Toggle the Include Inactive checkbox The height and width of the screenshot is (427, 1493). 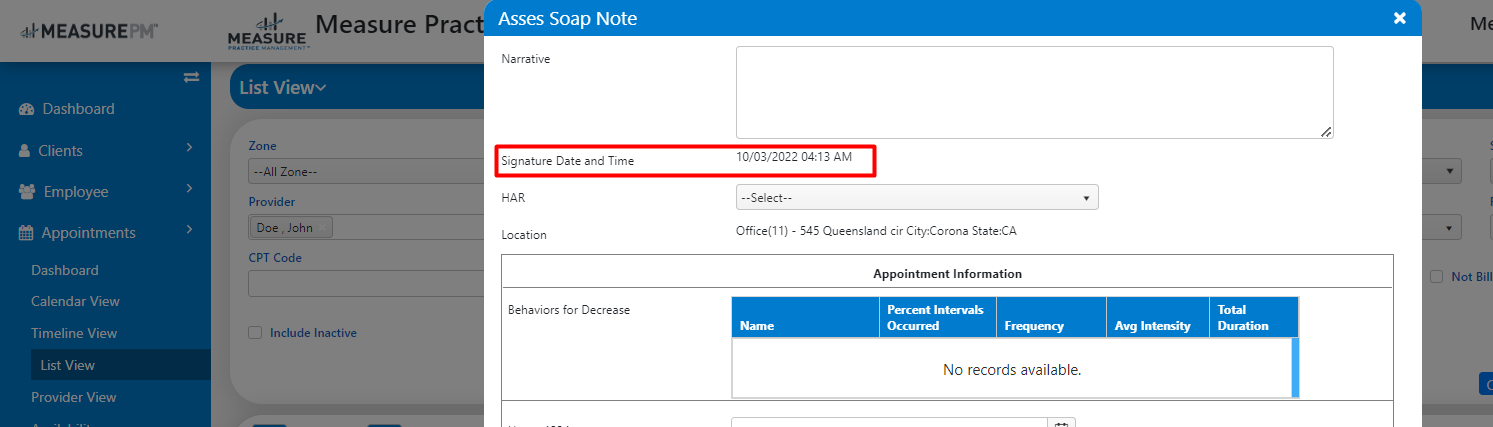tap(255, 333)
